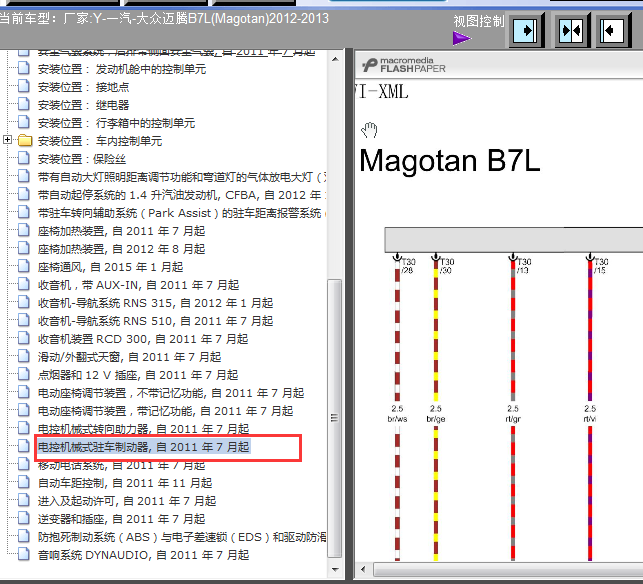The width and height of the screenshot is (643, 584).
Task: Select 电控机械式驻车制动器, 自 2011 年 7 月起
Action: click(144, 447)
